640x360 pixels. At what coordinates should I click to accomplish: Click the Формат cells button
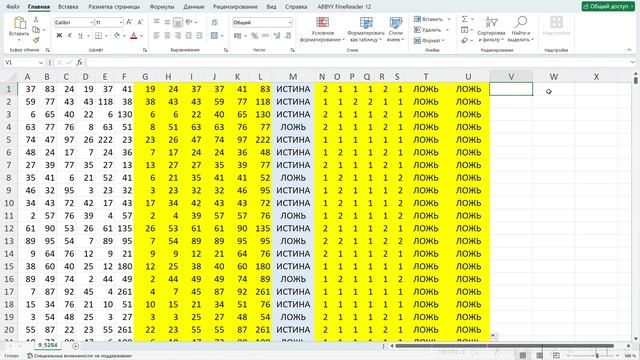(429, 40)
